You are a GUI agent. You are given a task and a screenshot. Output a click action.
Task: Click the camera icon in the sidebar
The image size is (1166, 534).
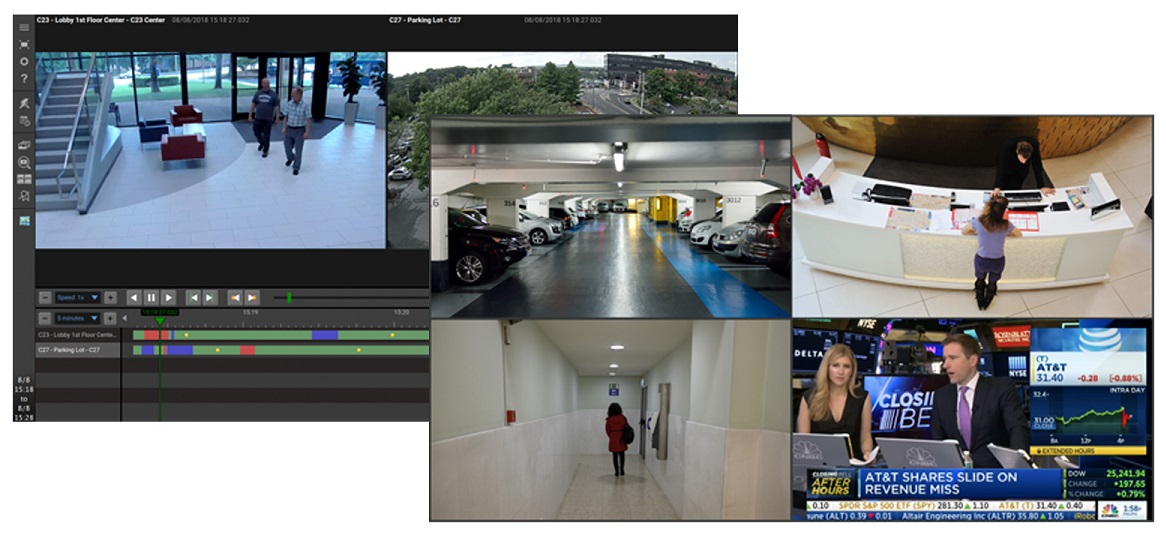(24, 145)
